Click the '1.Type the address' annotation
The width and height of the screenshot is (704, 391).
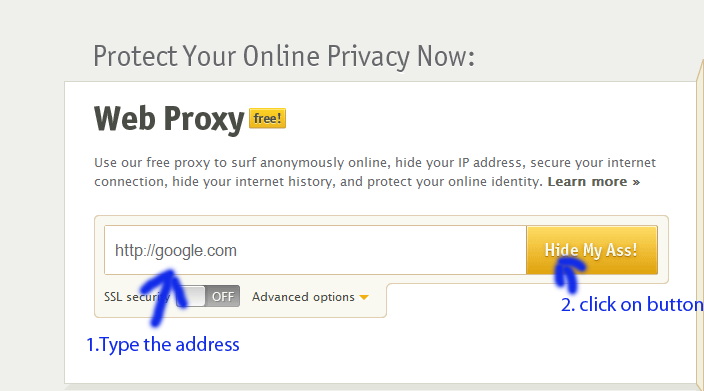point(163,345)
